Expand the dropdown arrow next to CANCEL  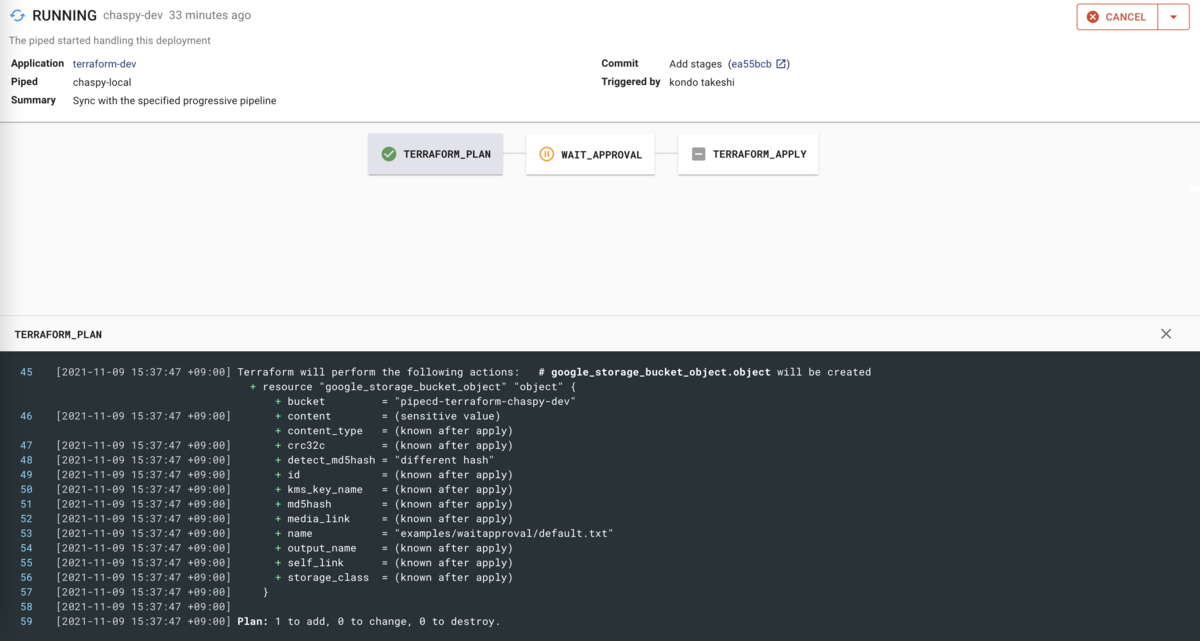(1172, 17)
